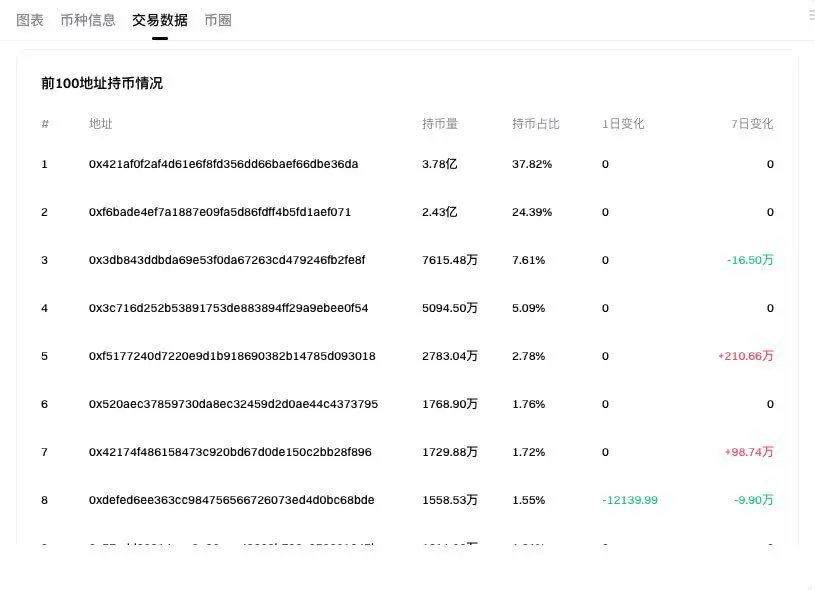This screenshot has width=815, height=590.
Task: Click the 7615.48万 holding amount
Action: (450, 260)
